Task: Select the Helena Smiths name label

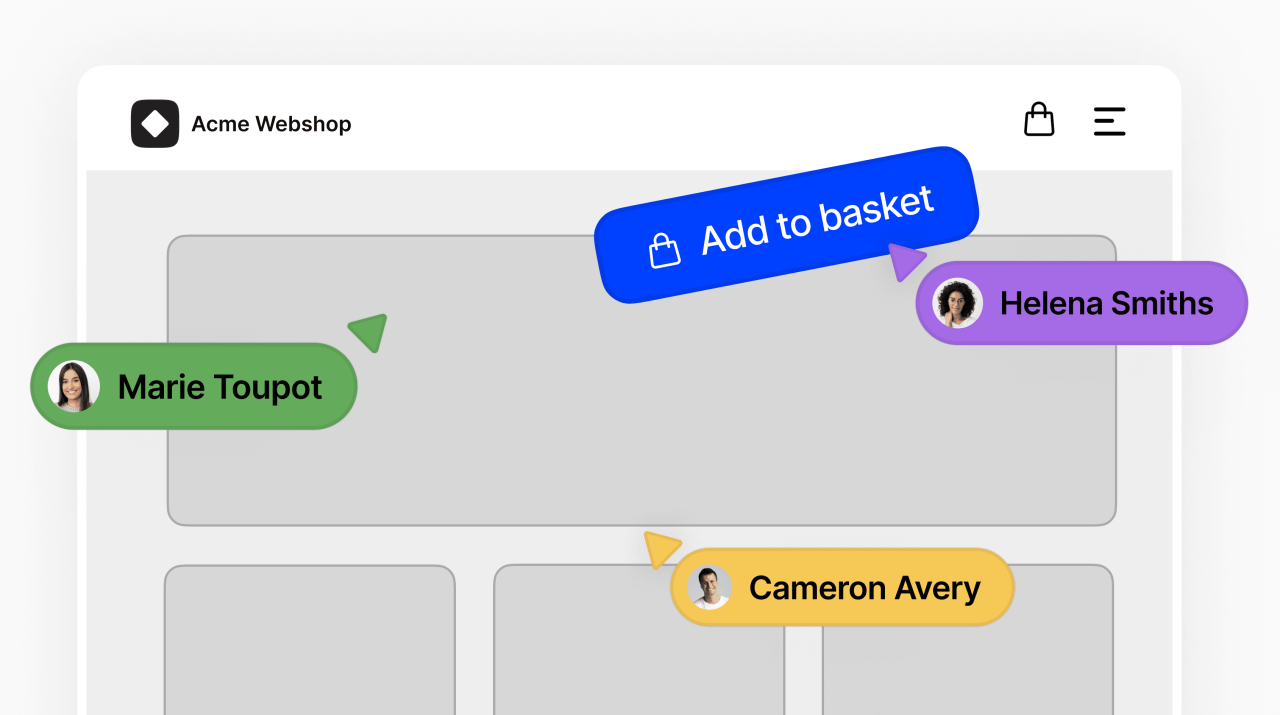Action: (1105, 303)
